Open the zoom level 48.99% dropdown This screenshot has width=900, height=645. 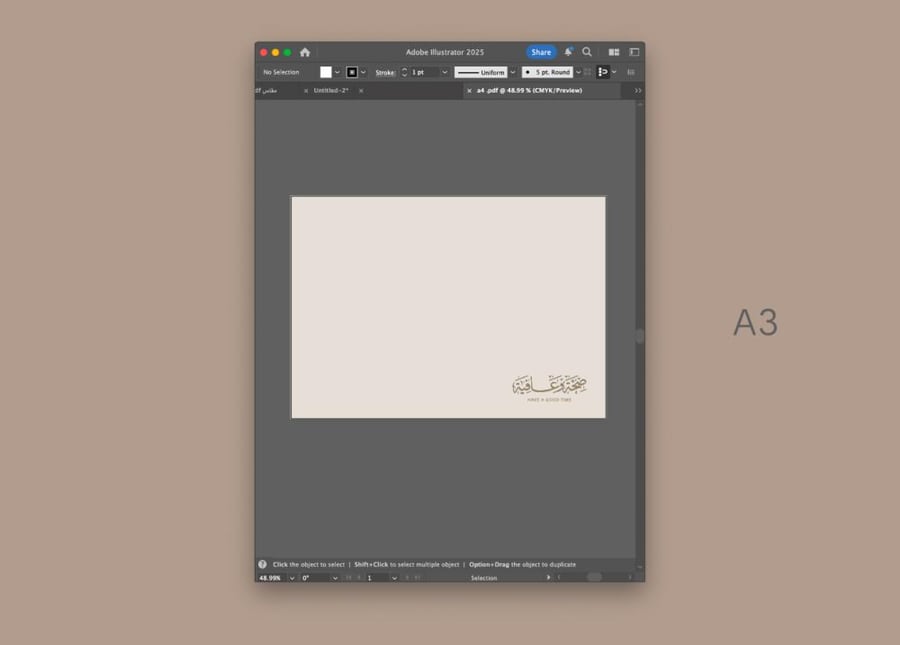click(292, 578)
